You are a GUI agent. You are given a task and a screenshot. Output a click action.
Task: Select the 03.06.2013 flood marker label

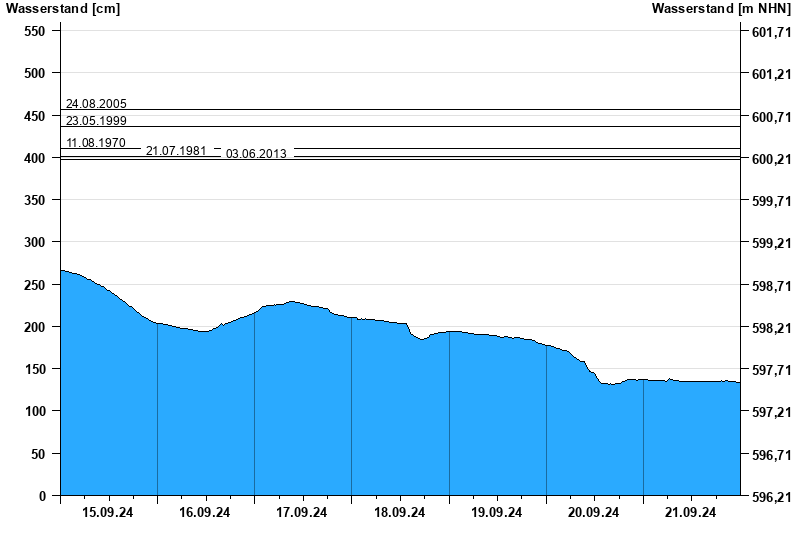click(x=256, y=154)
